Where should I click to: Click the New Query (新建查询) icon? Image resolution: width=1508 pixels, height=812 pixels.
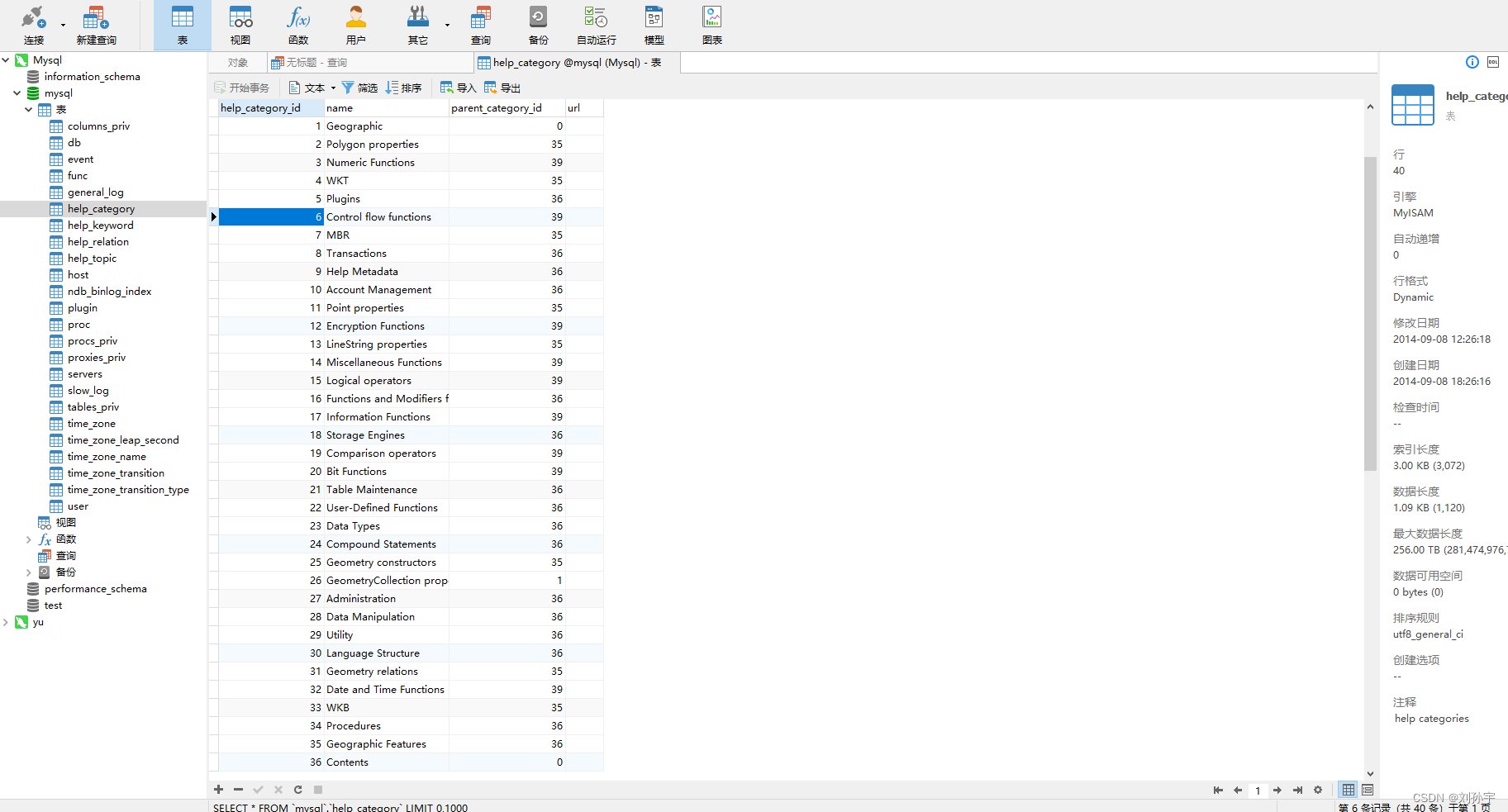(96, 25)
